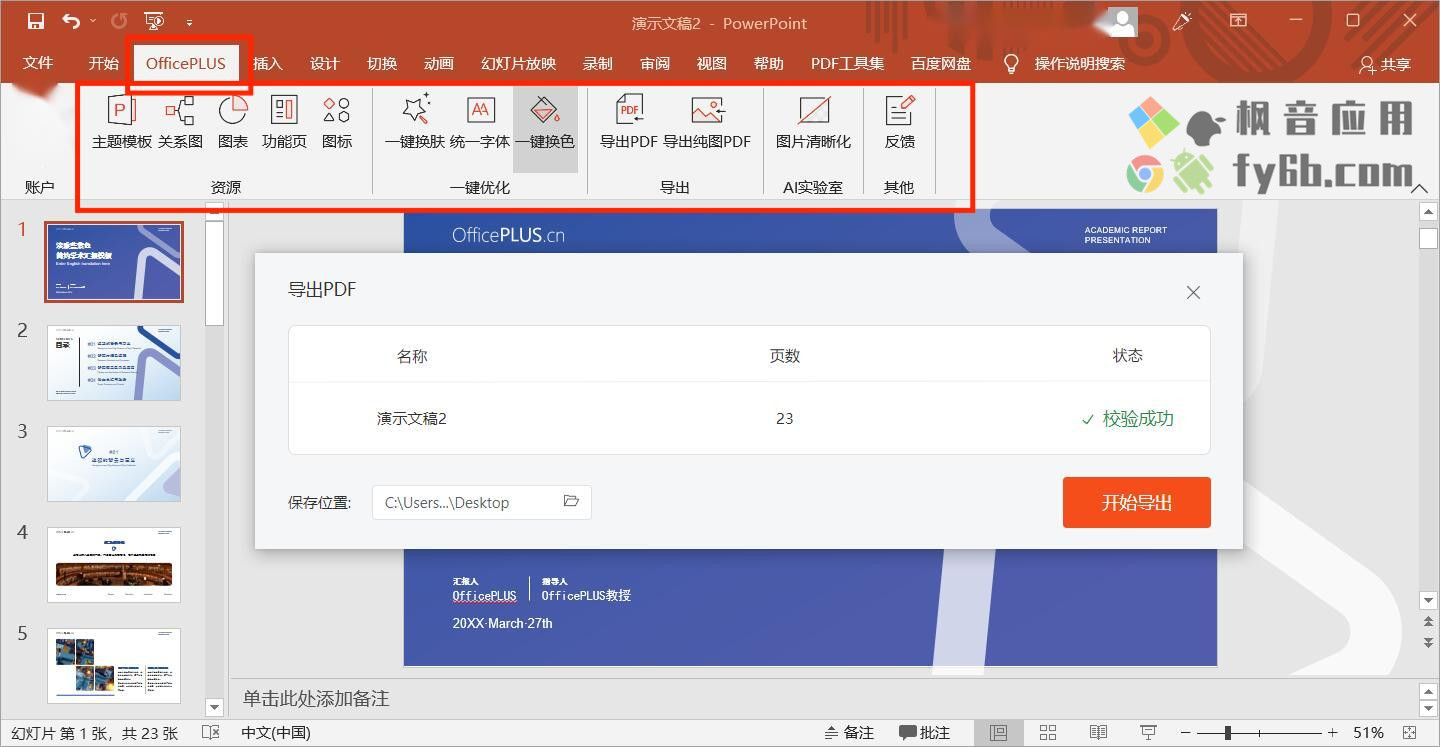
Task: Switch to the 录制 recording tab
Action: [598, 63]
